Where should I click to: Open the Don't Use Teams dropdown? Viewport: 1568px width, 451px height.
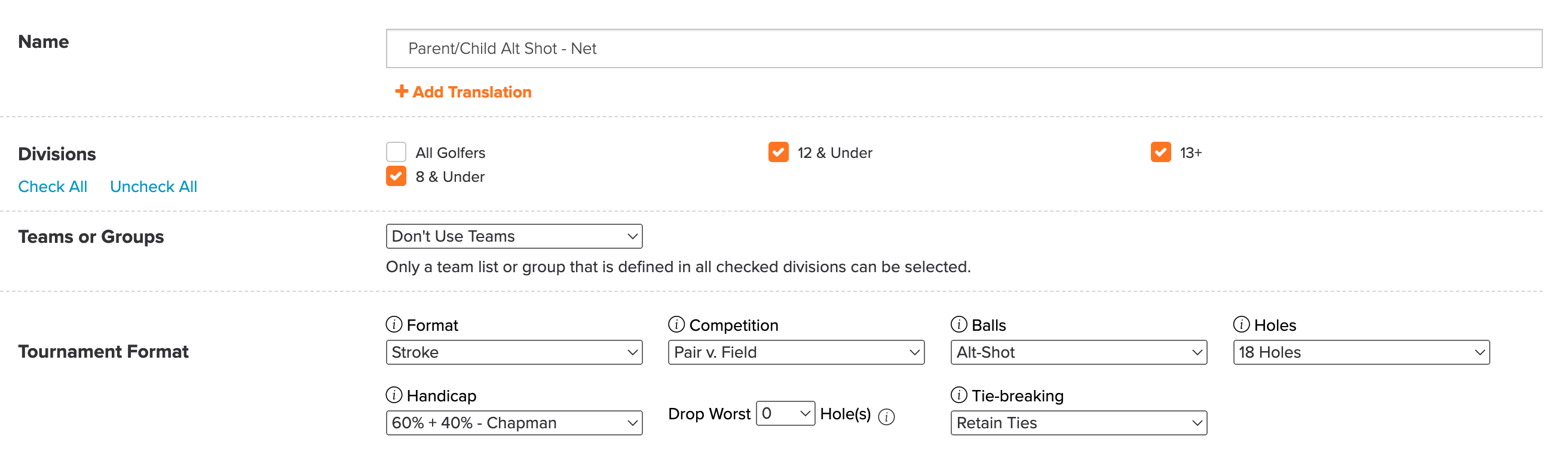tap(514, 236)
